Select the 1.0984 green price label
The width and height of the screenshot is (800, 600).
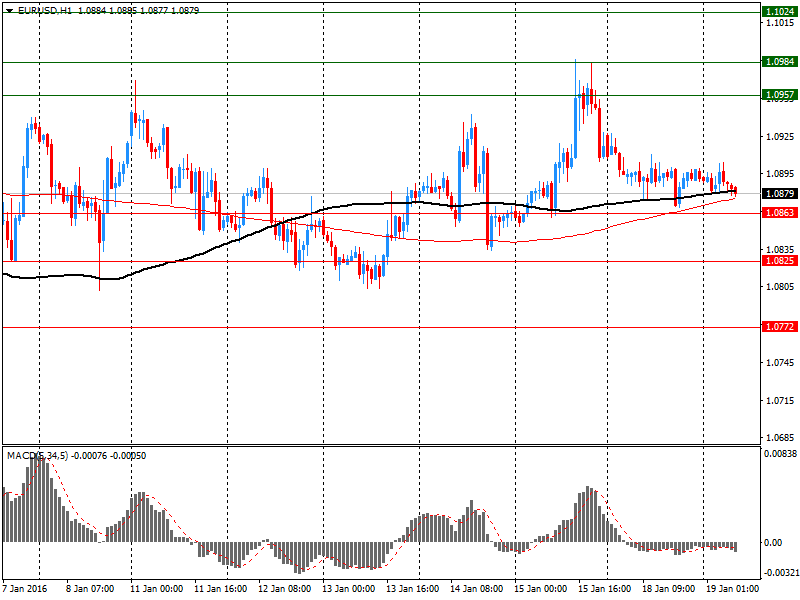[x=779, y=62]
